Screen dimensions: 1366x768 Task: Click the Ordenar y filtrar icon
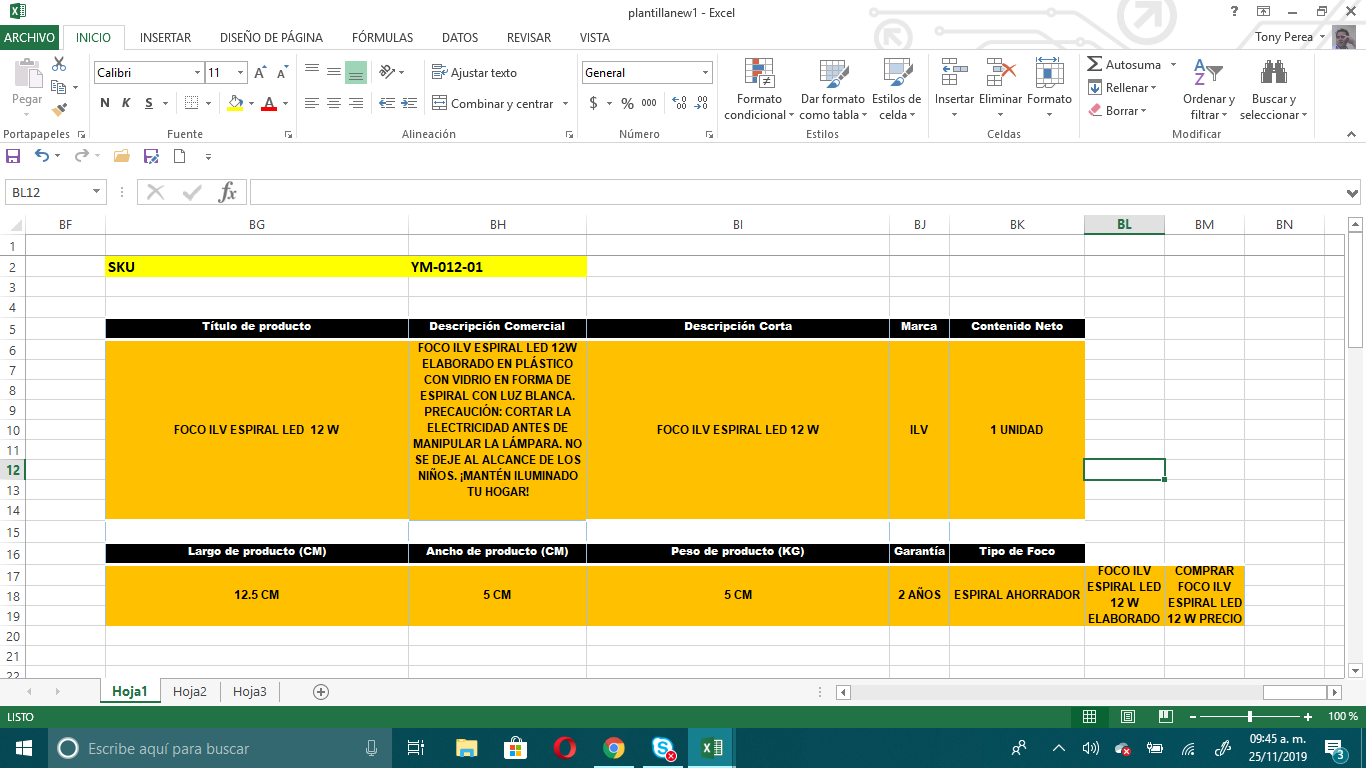[1208, 74]
